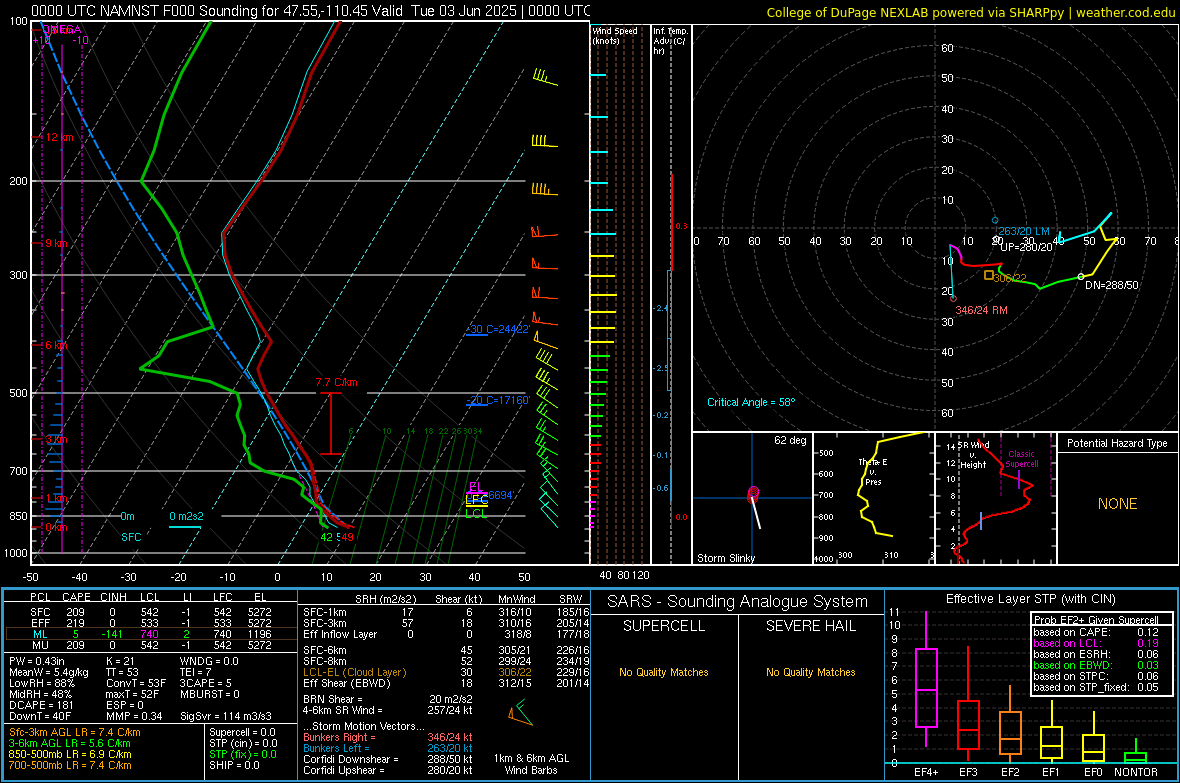Click 'No Quality Matches' under SEVERE HAIL
The width and height of the screenshot is (1180, 783).
(x=810, y=672)
